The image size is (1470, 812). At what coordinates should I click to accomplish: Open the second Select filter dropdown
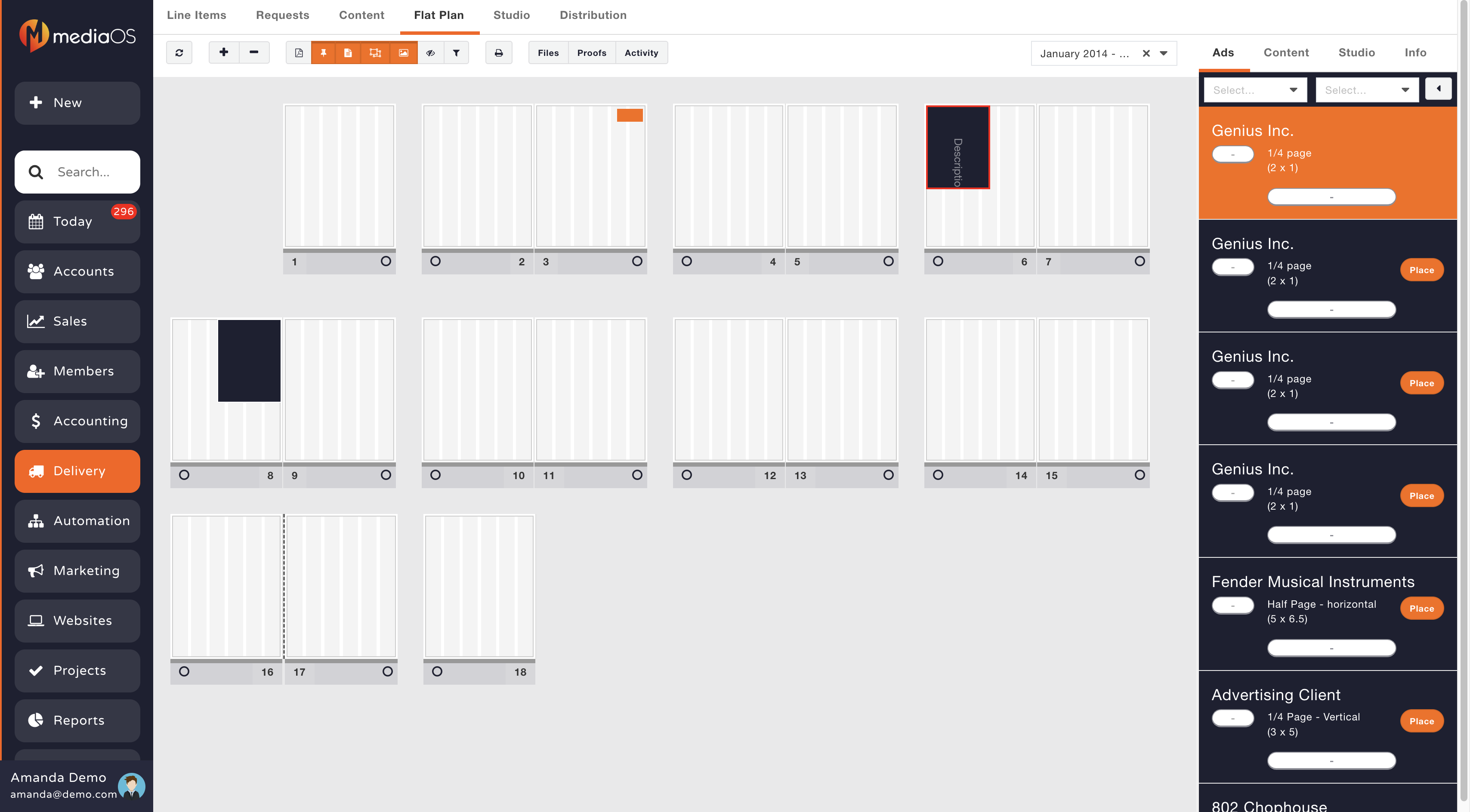pos(1367,90)
